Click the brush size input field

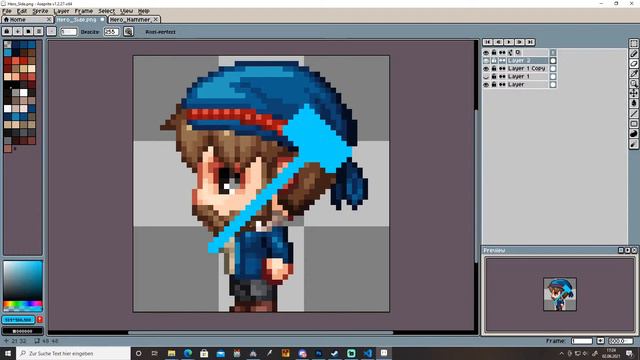click(69, 31)
